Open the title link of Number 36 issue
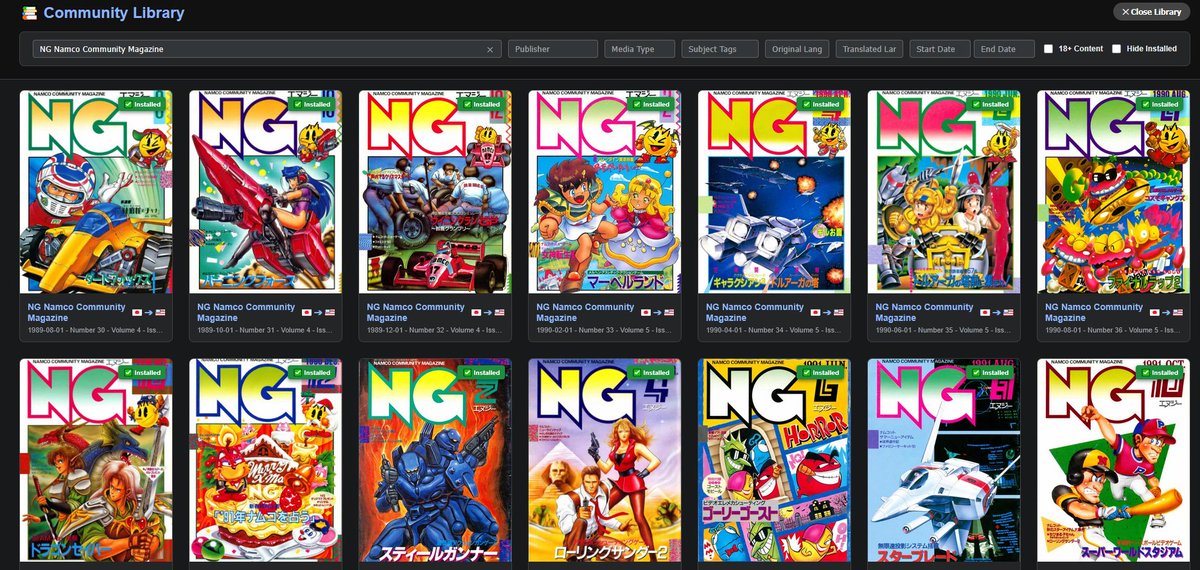Screen dimensions: 1200x570 pos(1094,312)
